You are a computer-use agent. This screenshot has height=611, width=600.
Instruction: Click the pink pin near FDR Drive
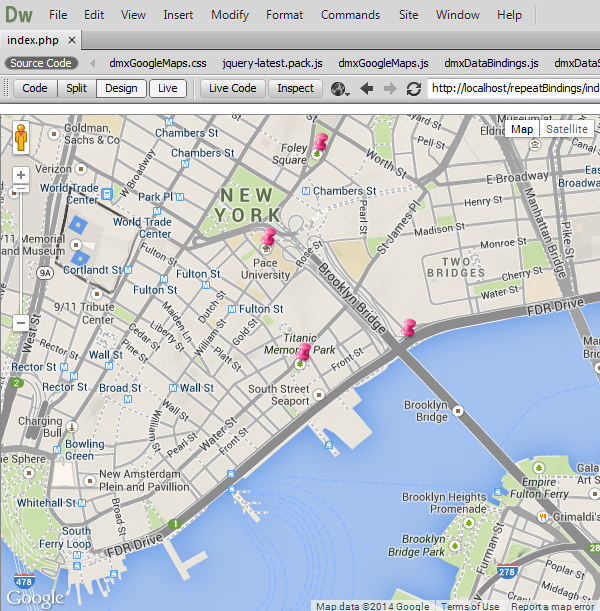[408, 327]
